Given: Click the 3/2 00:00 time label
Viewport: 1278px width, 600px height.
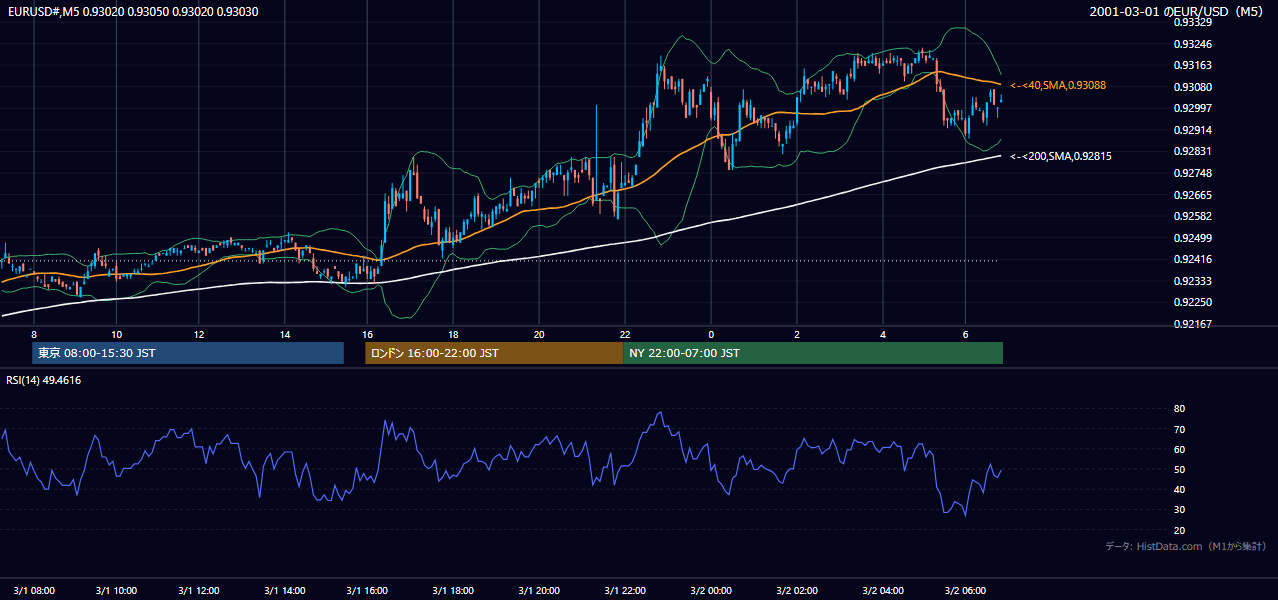Looking at the screenshot, I should coord(711,590).
